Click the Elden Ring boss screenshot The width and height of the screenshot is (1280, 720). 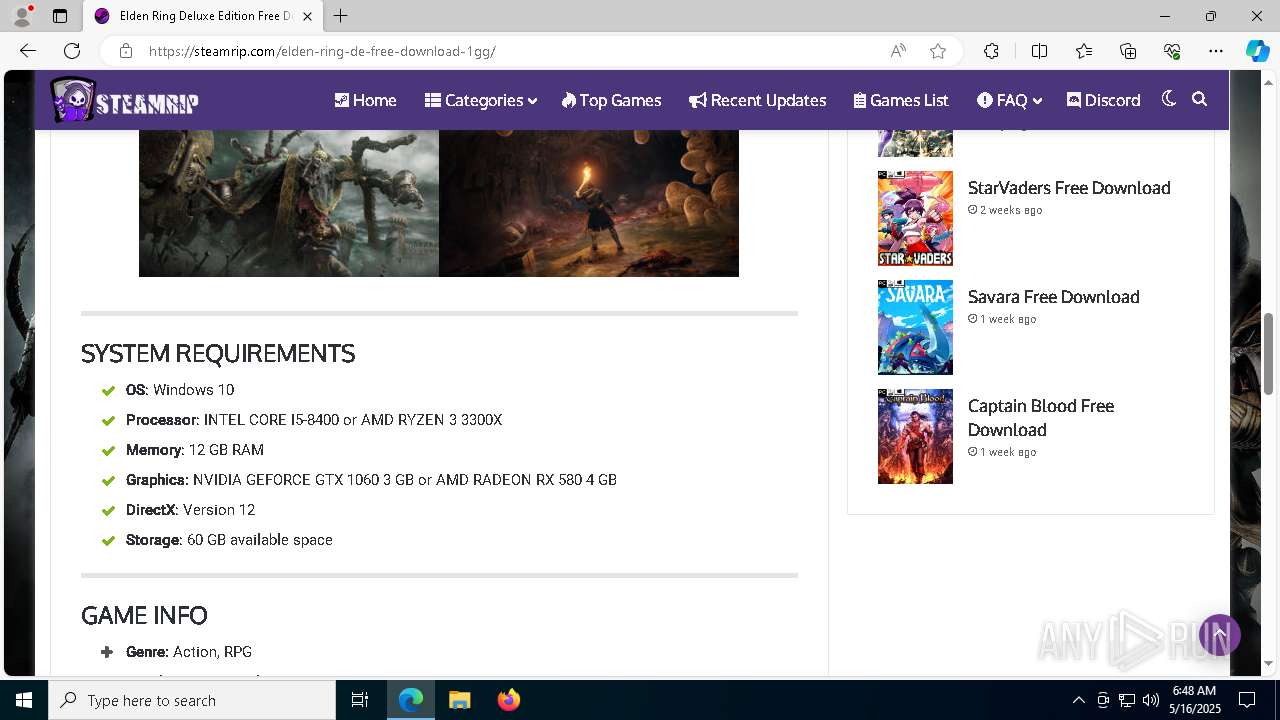click(289, 203)
